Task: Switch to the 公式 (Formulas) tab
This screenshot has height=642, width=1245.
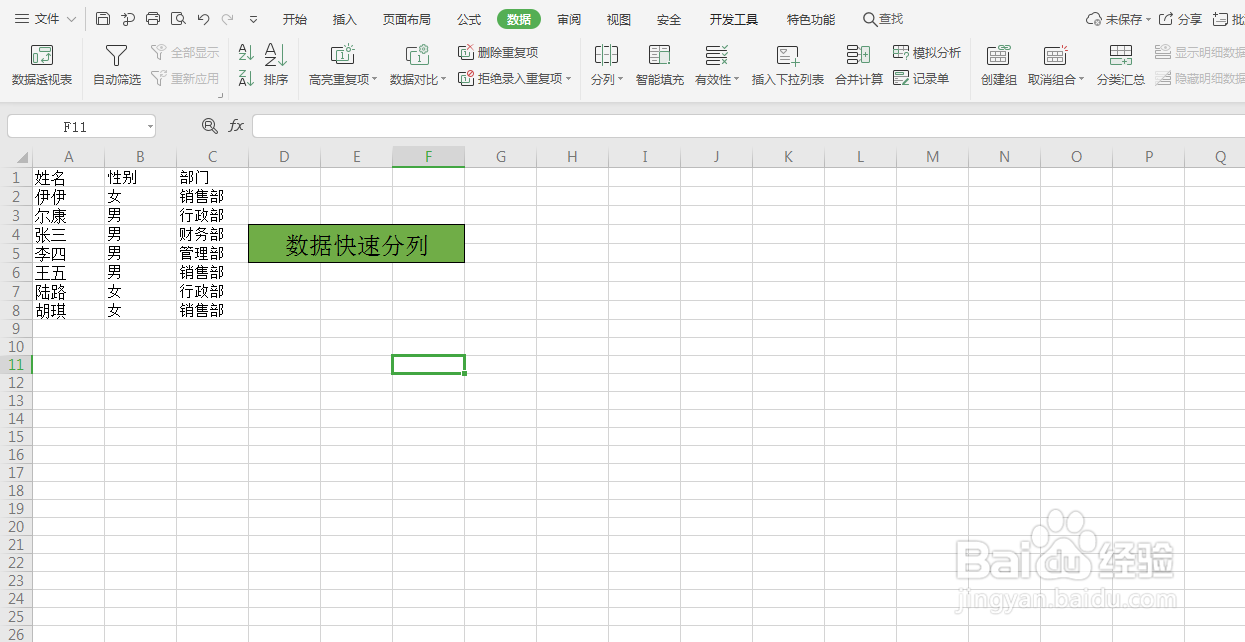Action: (x=469, y=19)
